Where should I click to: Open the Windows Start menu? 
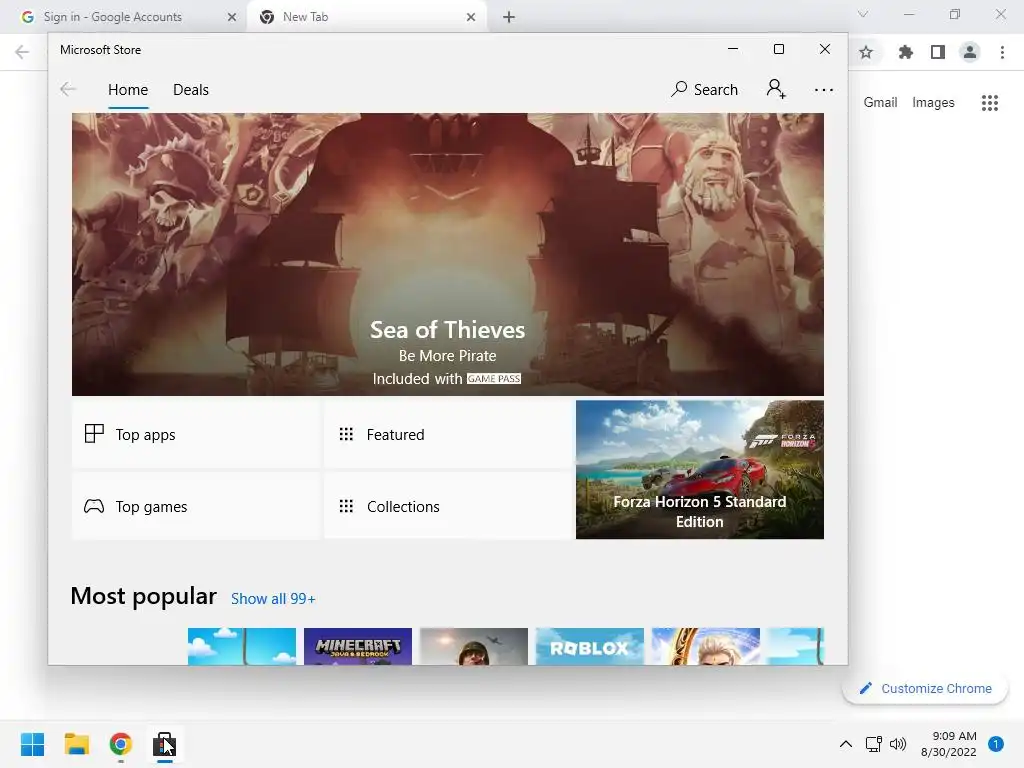point(32,744)
